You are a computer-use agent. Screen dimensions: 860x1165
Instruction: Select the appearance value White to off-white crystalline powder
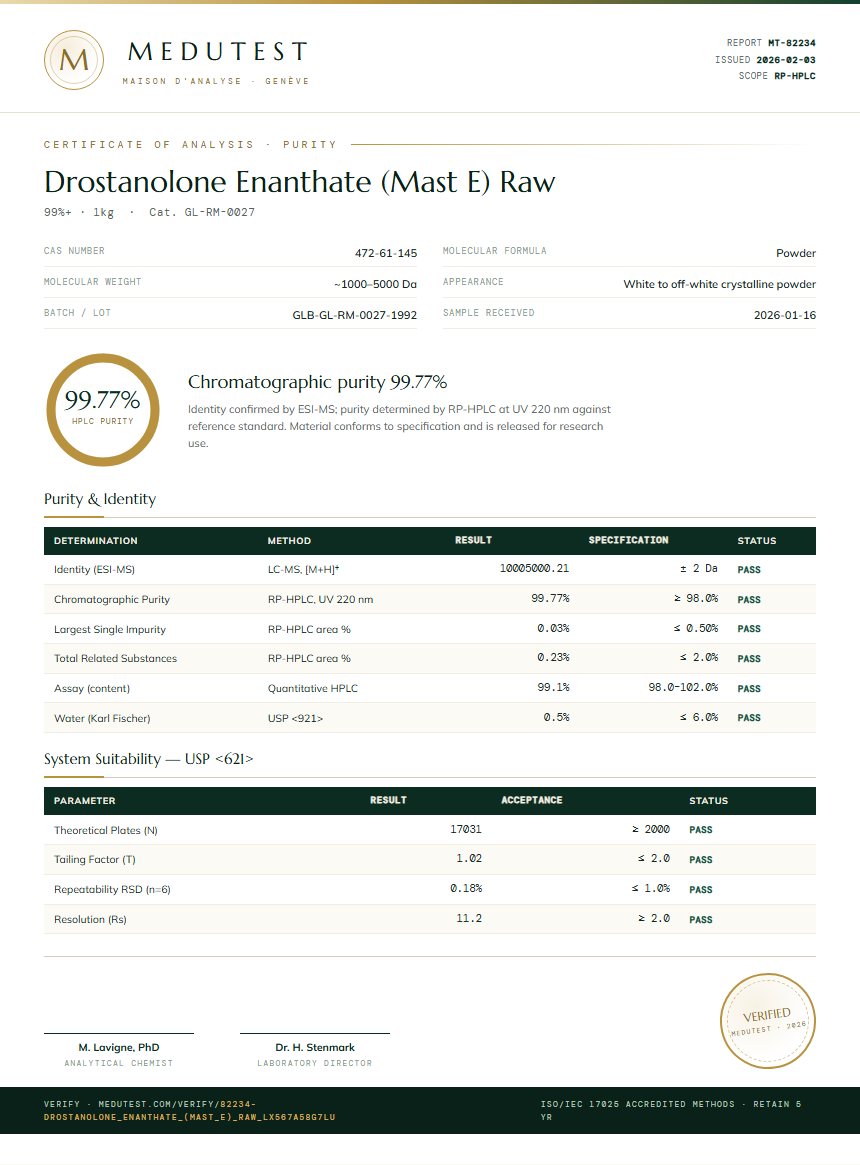720,285
